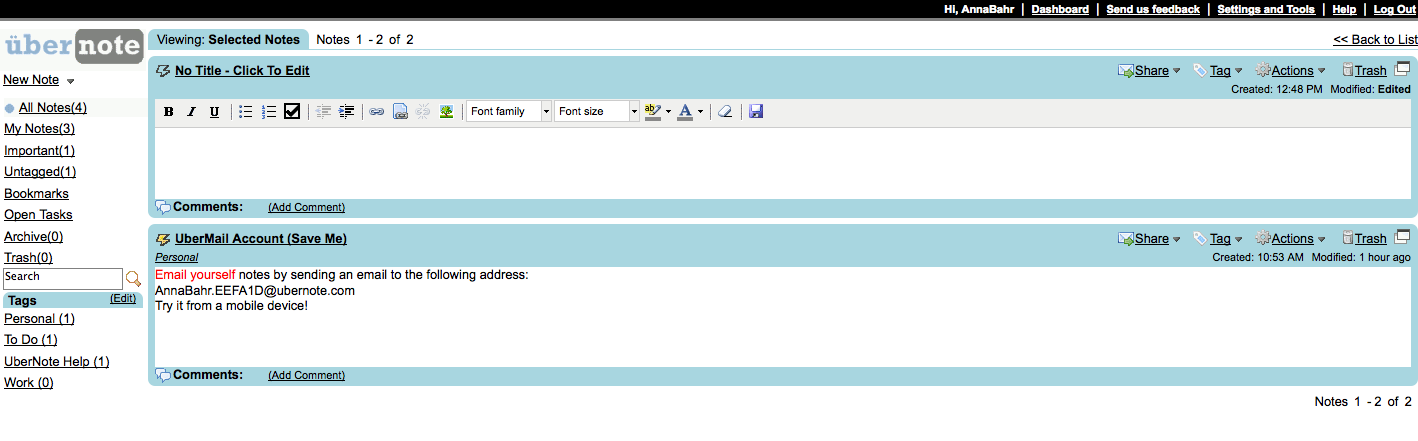Open the Font family dropdown
Viewport: 1418px width, 441px height.
[509, 112]
